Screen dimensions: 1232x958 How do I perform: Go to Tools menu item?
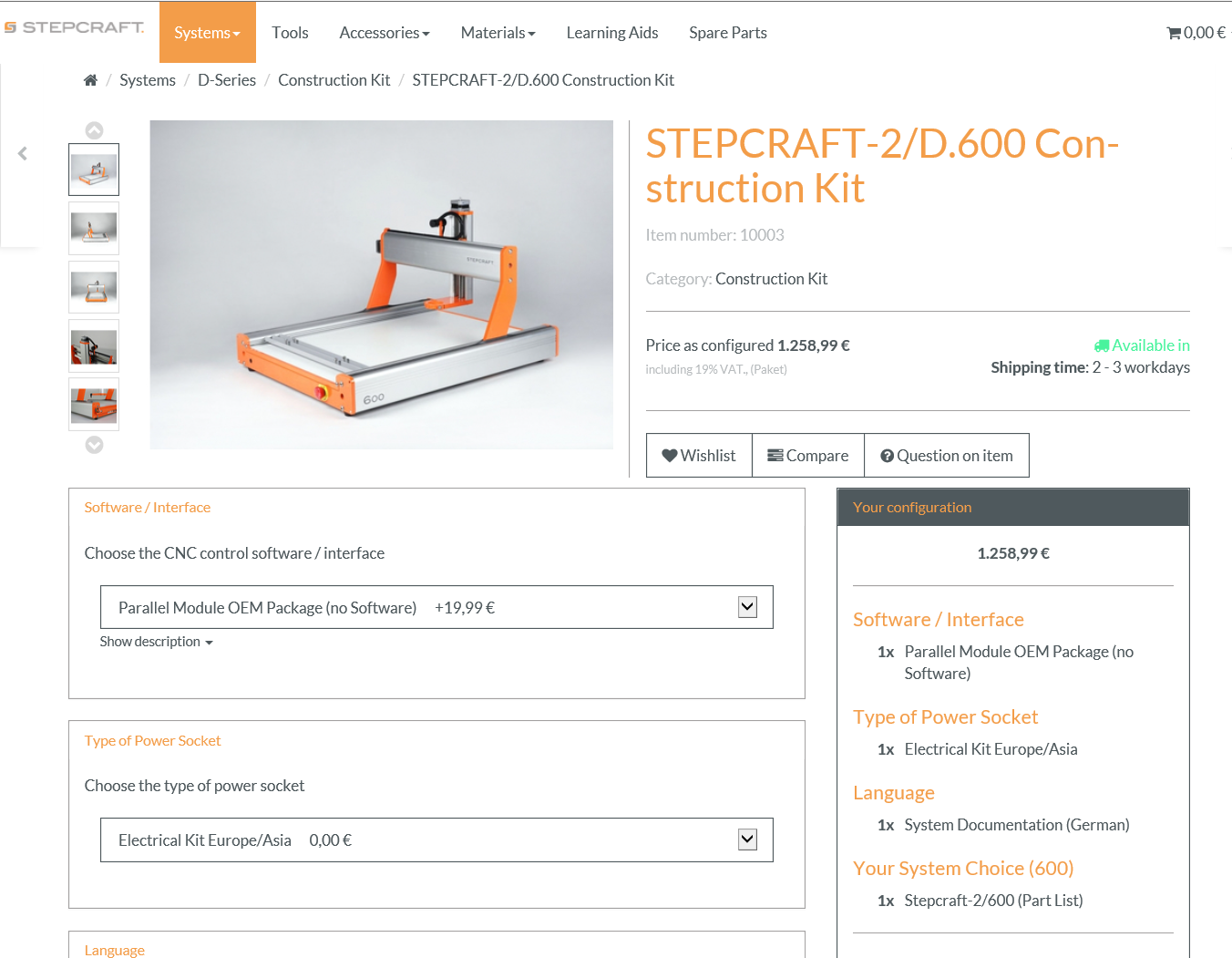point(290,33)
